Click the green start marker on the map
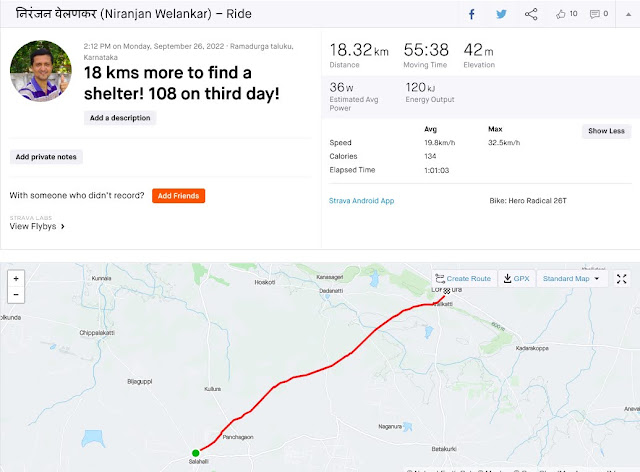The width and height of the screenshot is (640, 472). click(x=196, y=453)
